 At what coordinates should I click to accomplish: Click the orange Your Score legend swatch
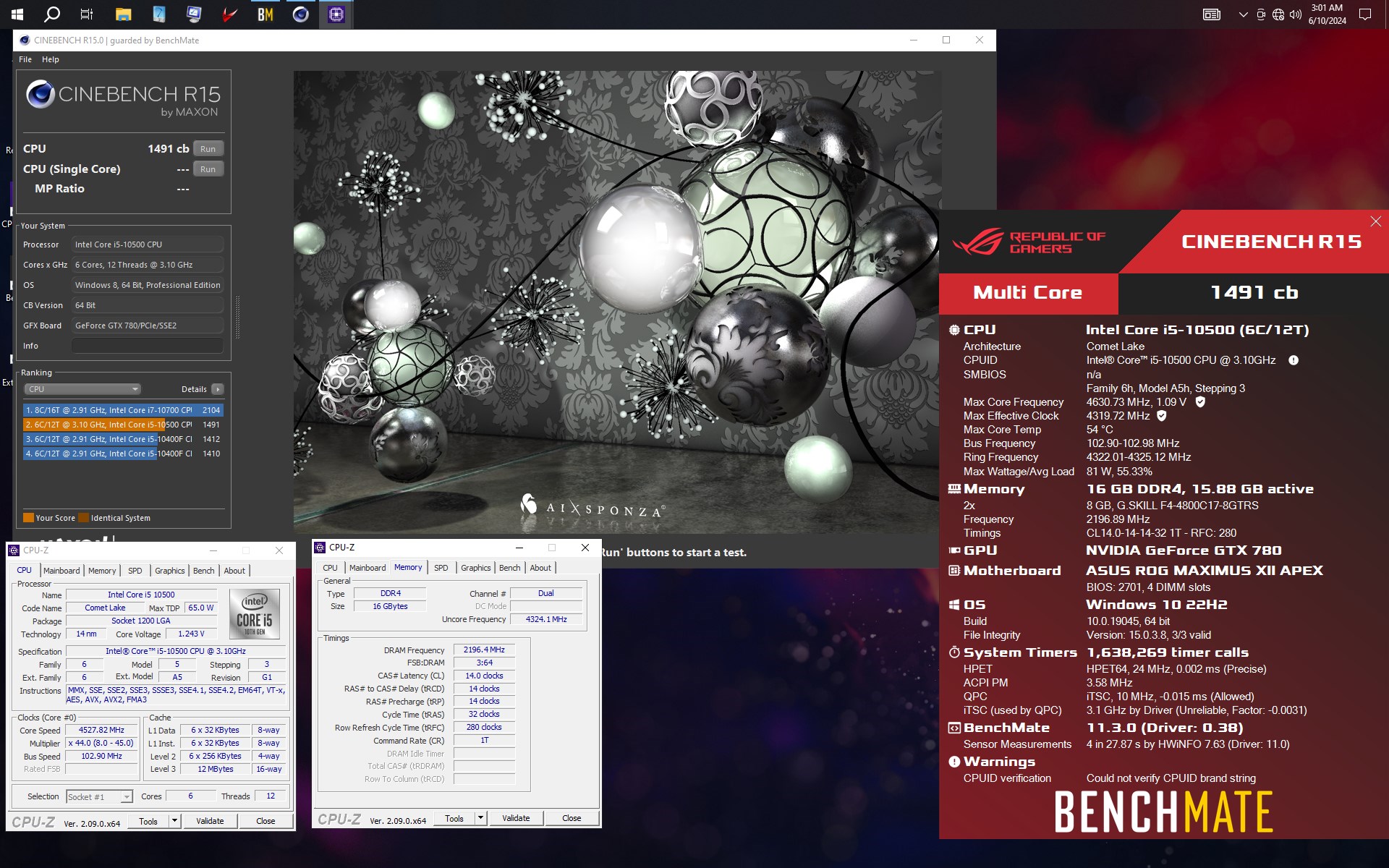(x=28, y=518)
